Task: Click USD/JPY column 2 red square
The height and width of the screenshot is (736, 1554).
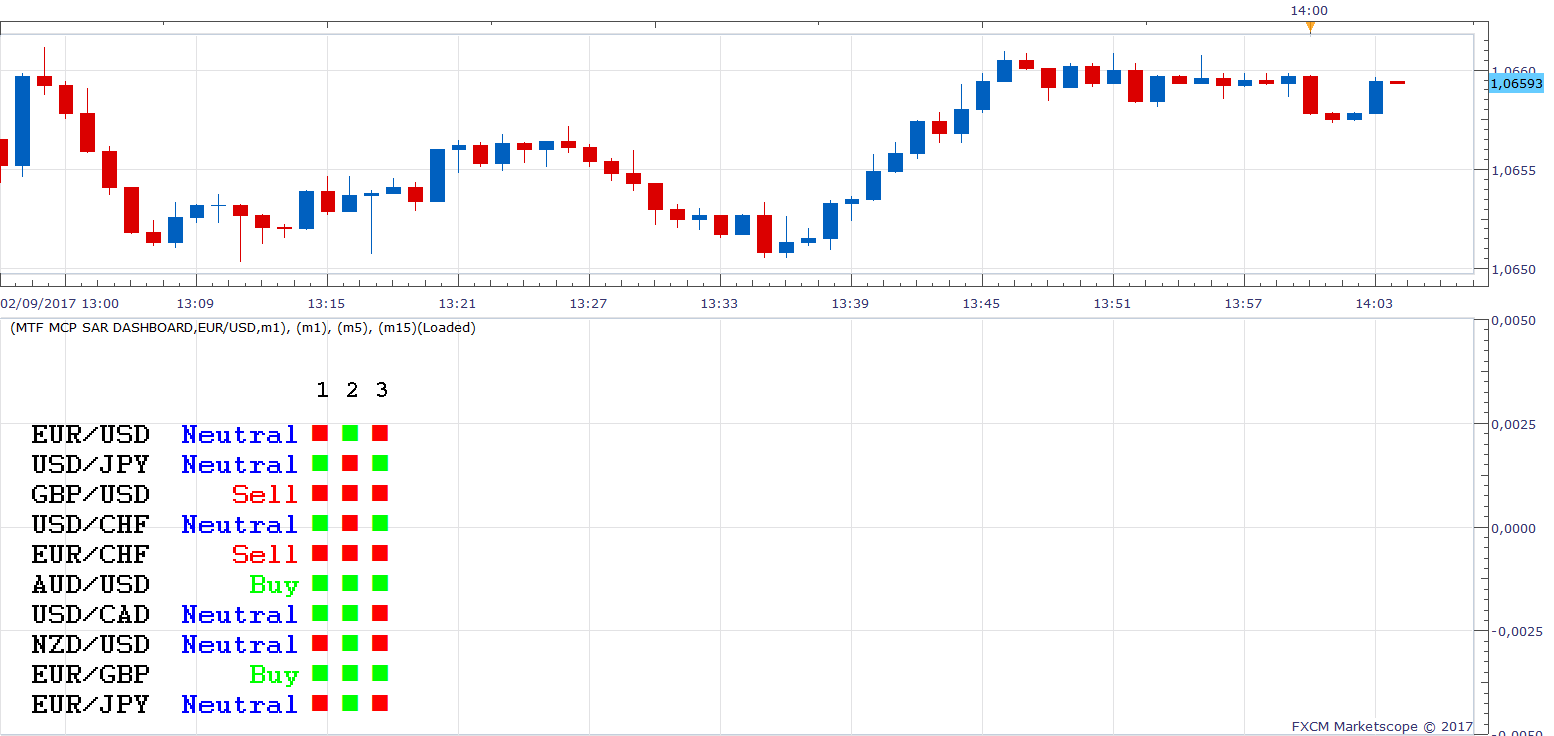Action: tap(350, 463)
